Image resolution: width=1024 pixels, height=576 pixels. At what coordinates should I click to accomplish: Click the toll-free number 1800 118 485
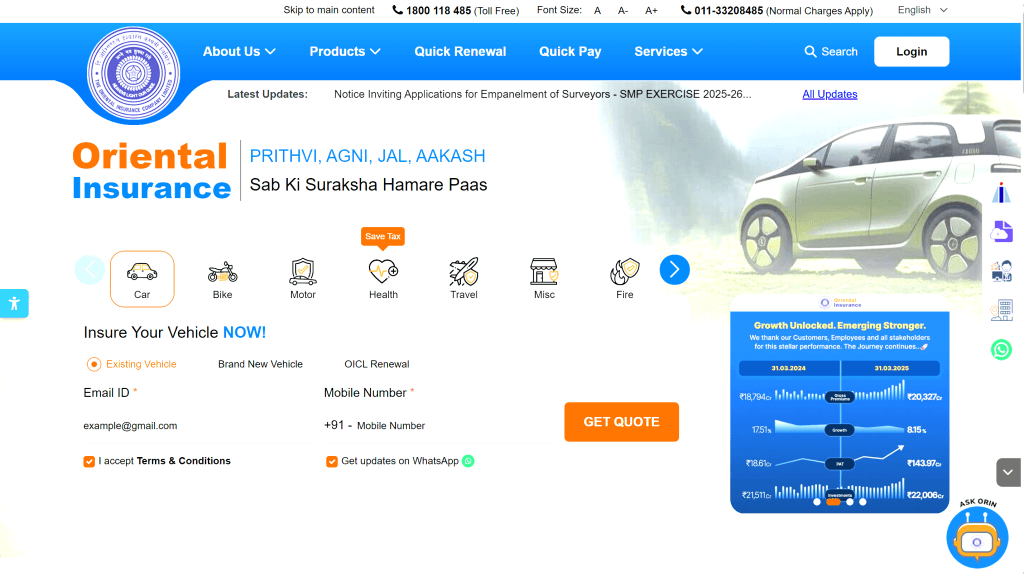tap(438, 10)
